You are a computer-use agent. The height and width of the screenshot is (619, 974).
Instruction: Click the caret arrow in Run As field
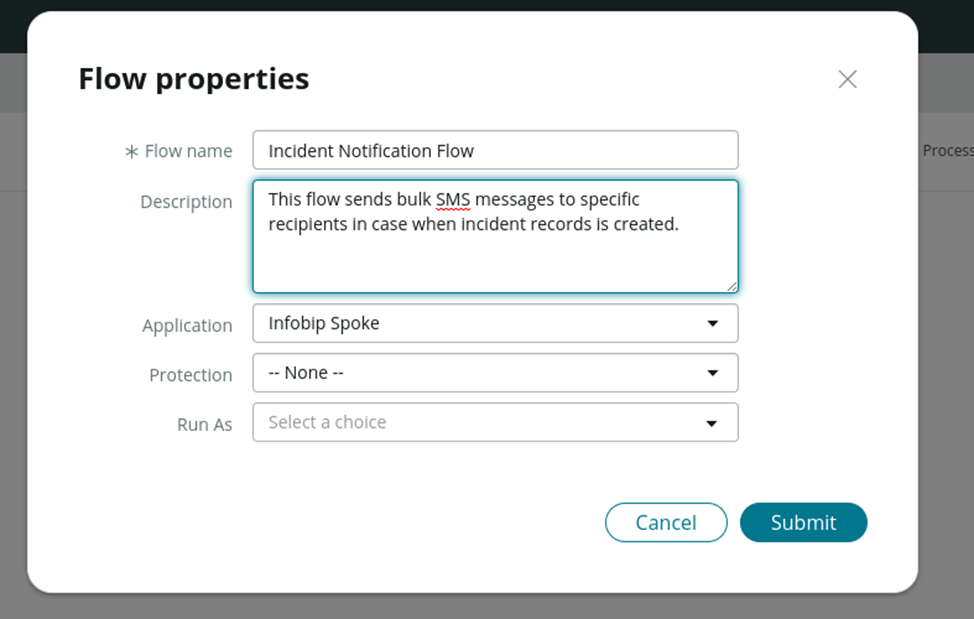tap(712, 423)
